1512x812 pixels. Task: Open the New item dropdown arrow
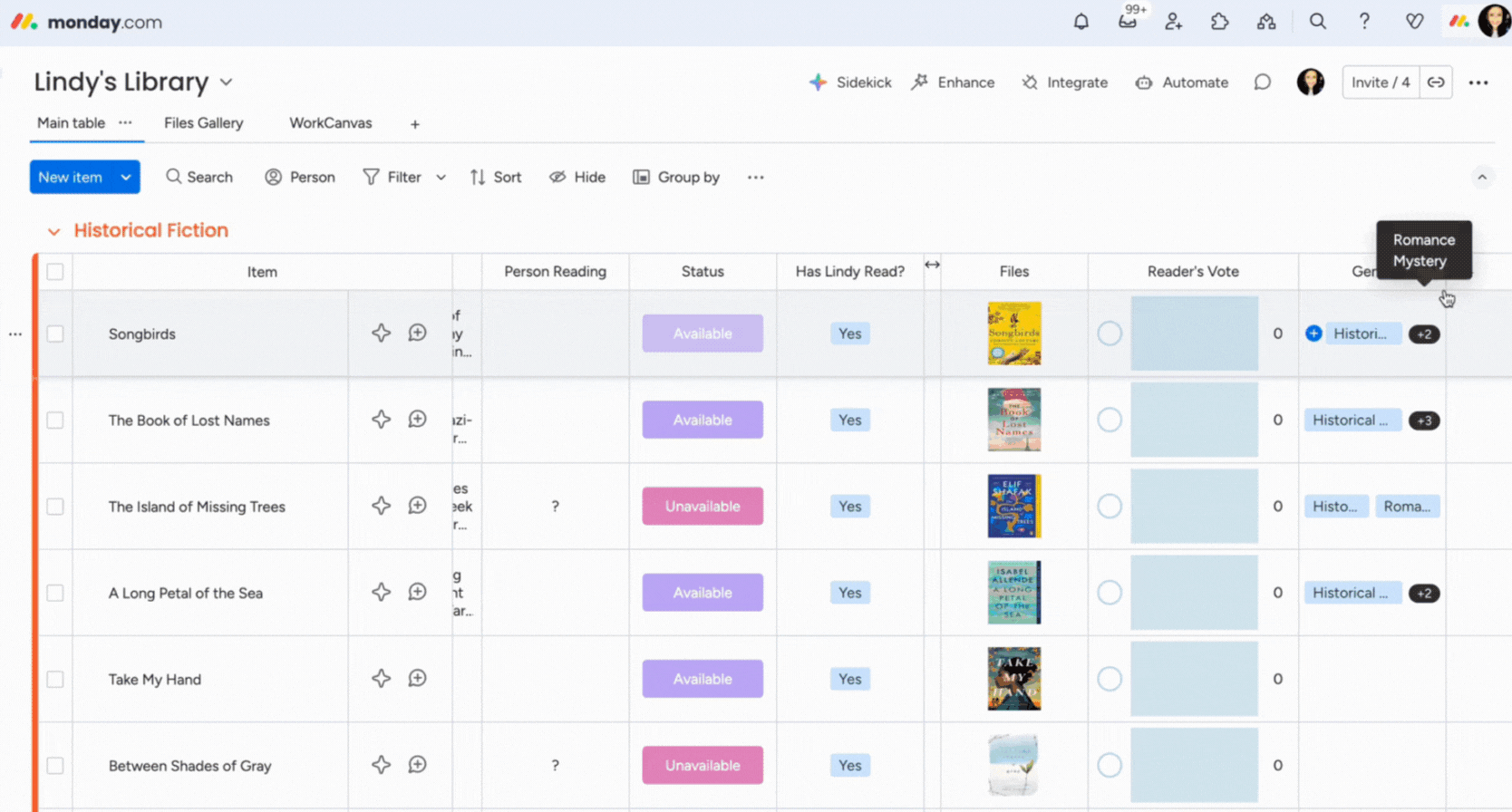pyautogui.click(x=126, y=178)
